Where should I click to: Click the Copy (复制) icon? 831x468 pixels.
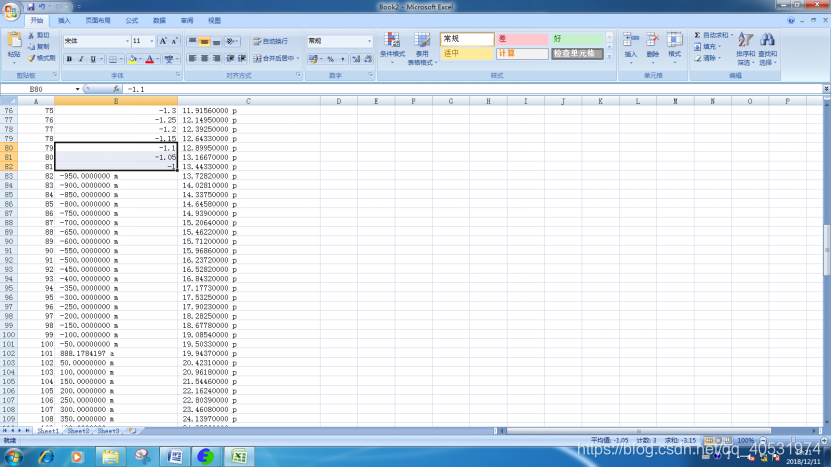pos(32,47)
